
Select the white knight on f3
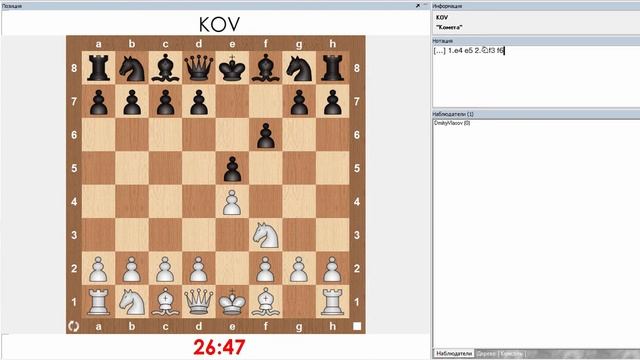tap(266, 235)
